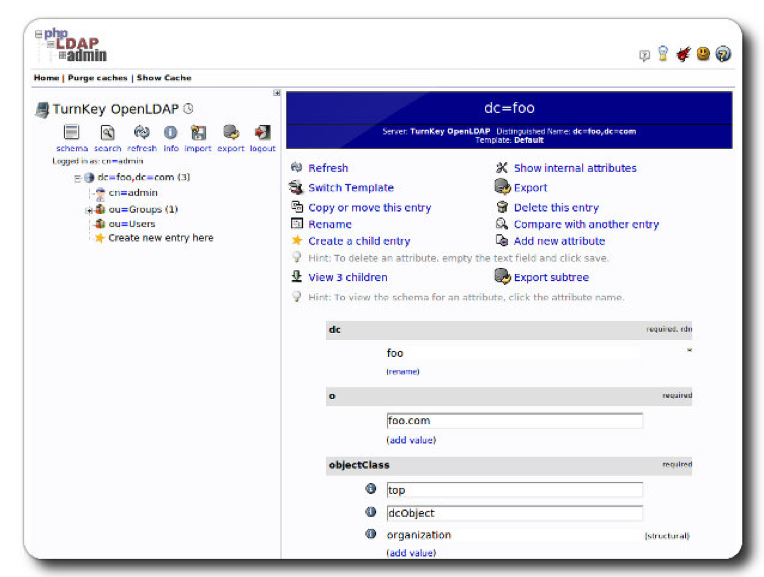The image size is (764, 577).
Task: Click the objectClass field containing top
Action: click(515, 490)
